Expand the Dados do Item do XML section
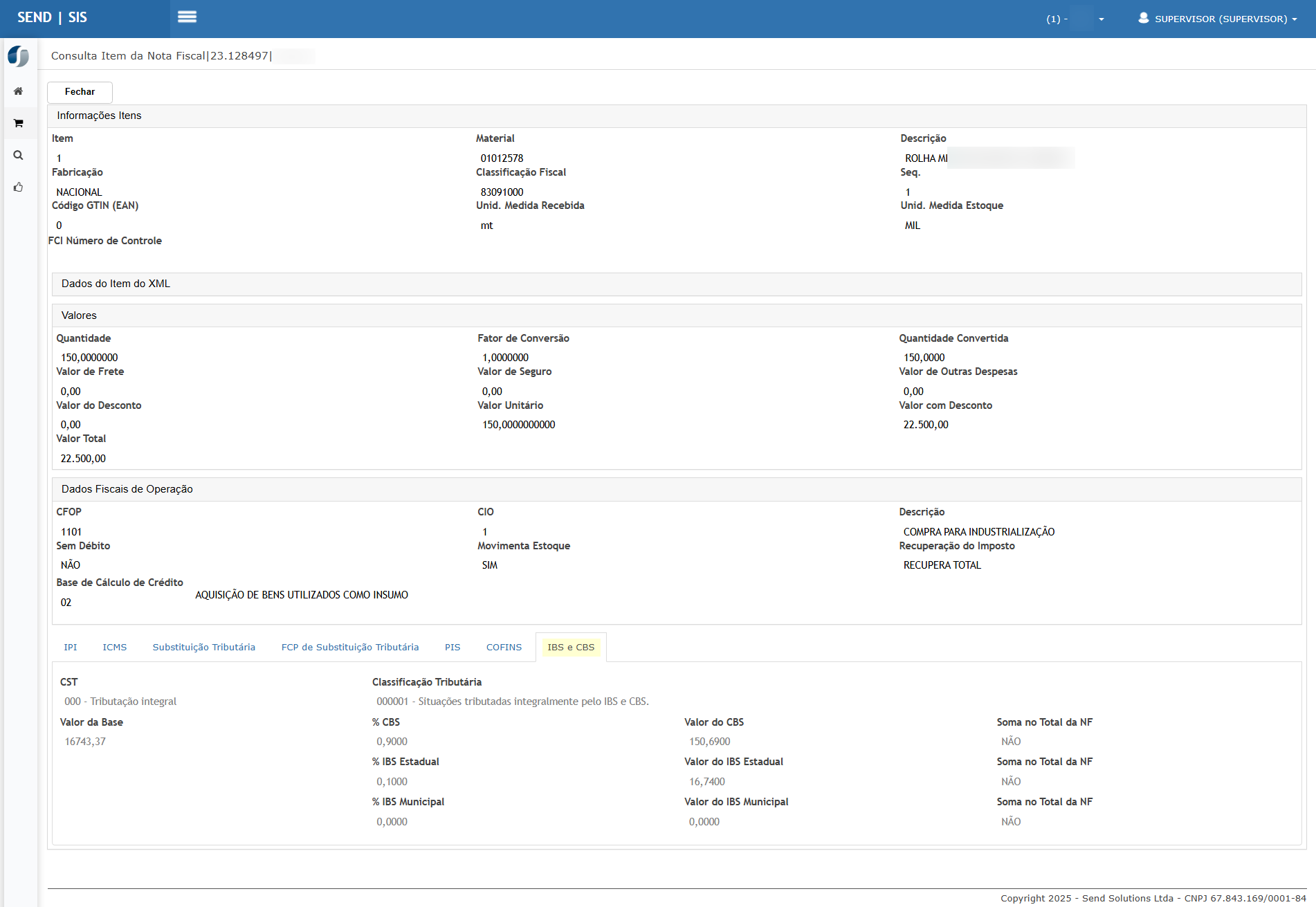The image size is (1316, 907). click(116, 284)
